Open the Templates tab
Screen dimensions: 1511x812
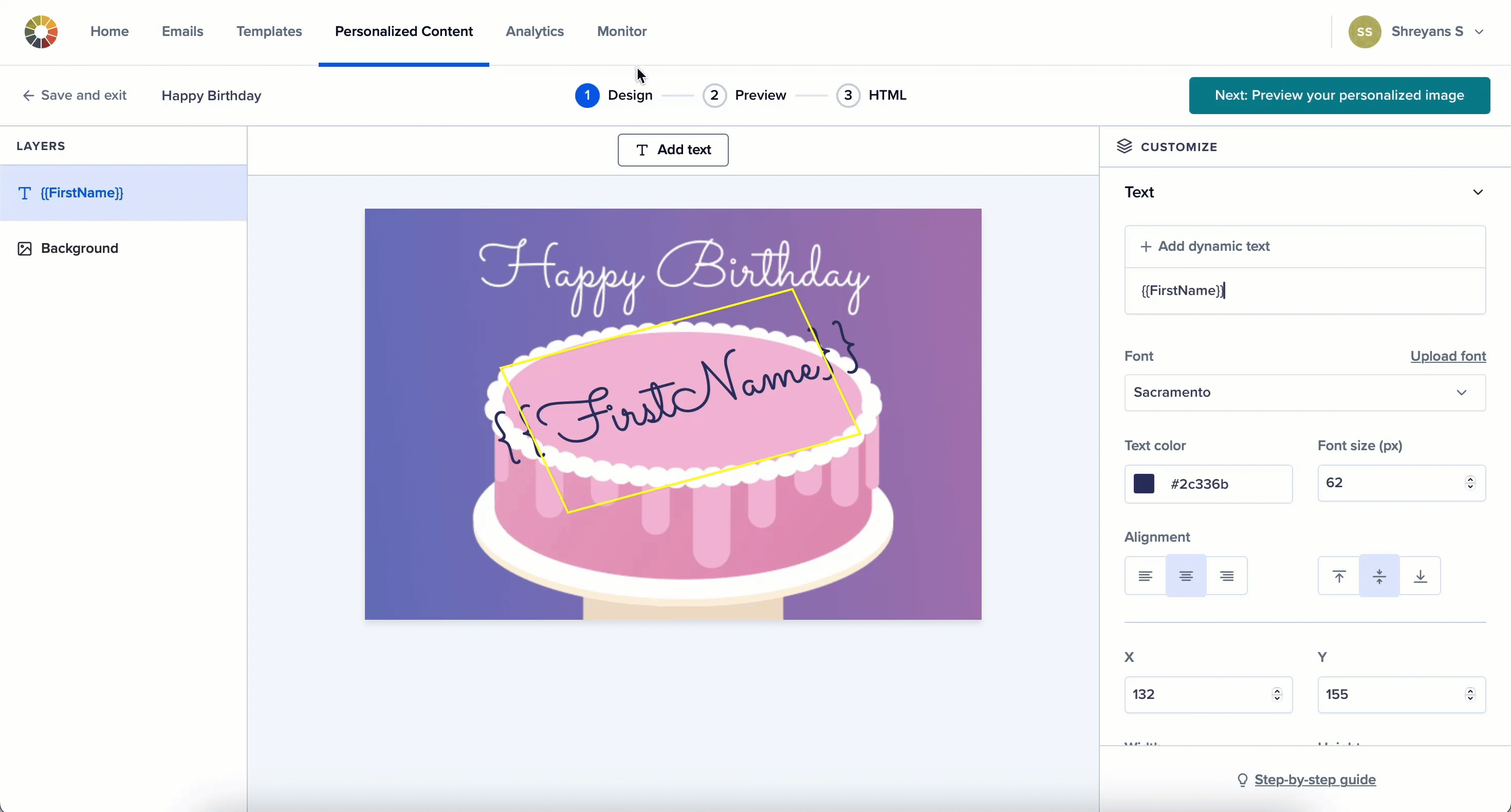(269, 32)
